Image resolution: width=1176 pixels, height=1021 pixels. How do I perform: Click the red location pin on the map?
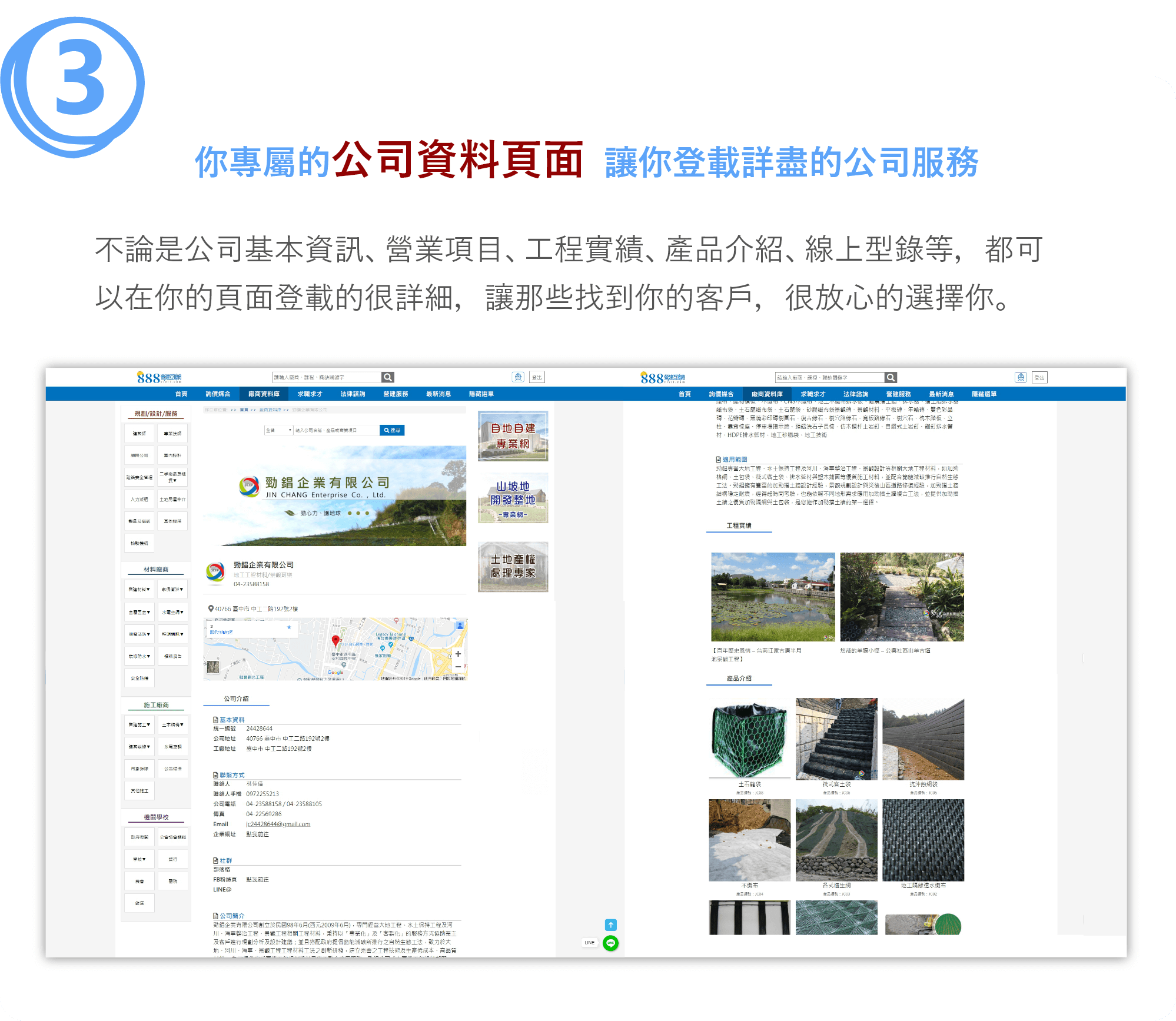coord(335,641)
